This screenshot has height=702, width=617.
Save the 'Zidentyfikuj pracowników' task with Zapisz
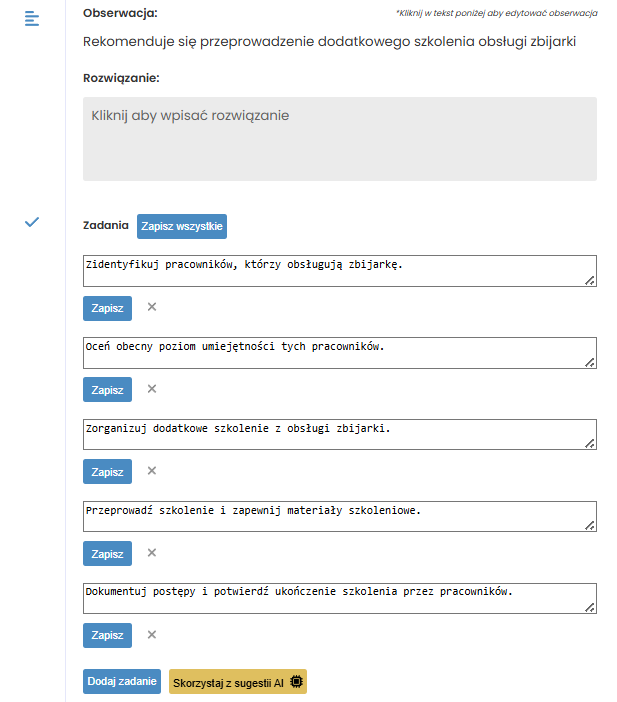click(107, 308)
